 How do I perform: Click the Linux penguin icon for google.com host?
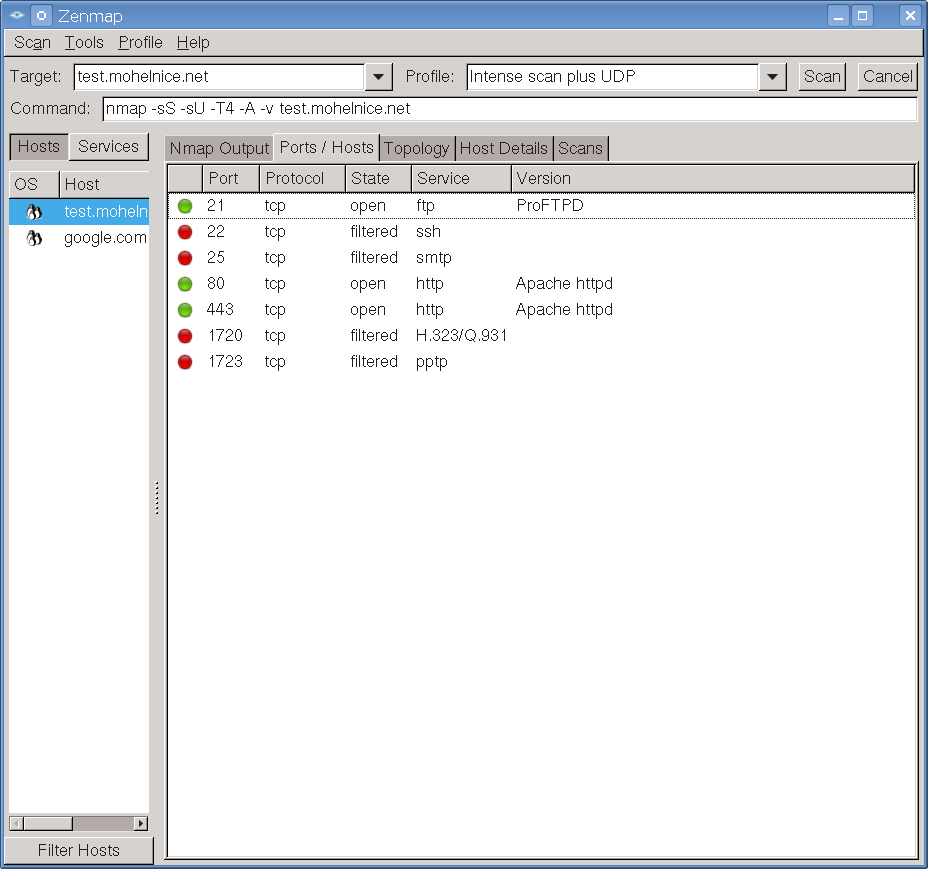(x=34, y=238)
